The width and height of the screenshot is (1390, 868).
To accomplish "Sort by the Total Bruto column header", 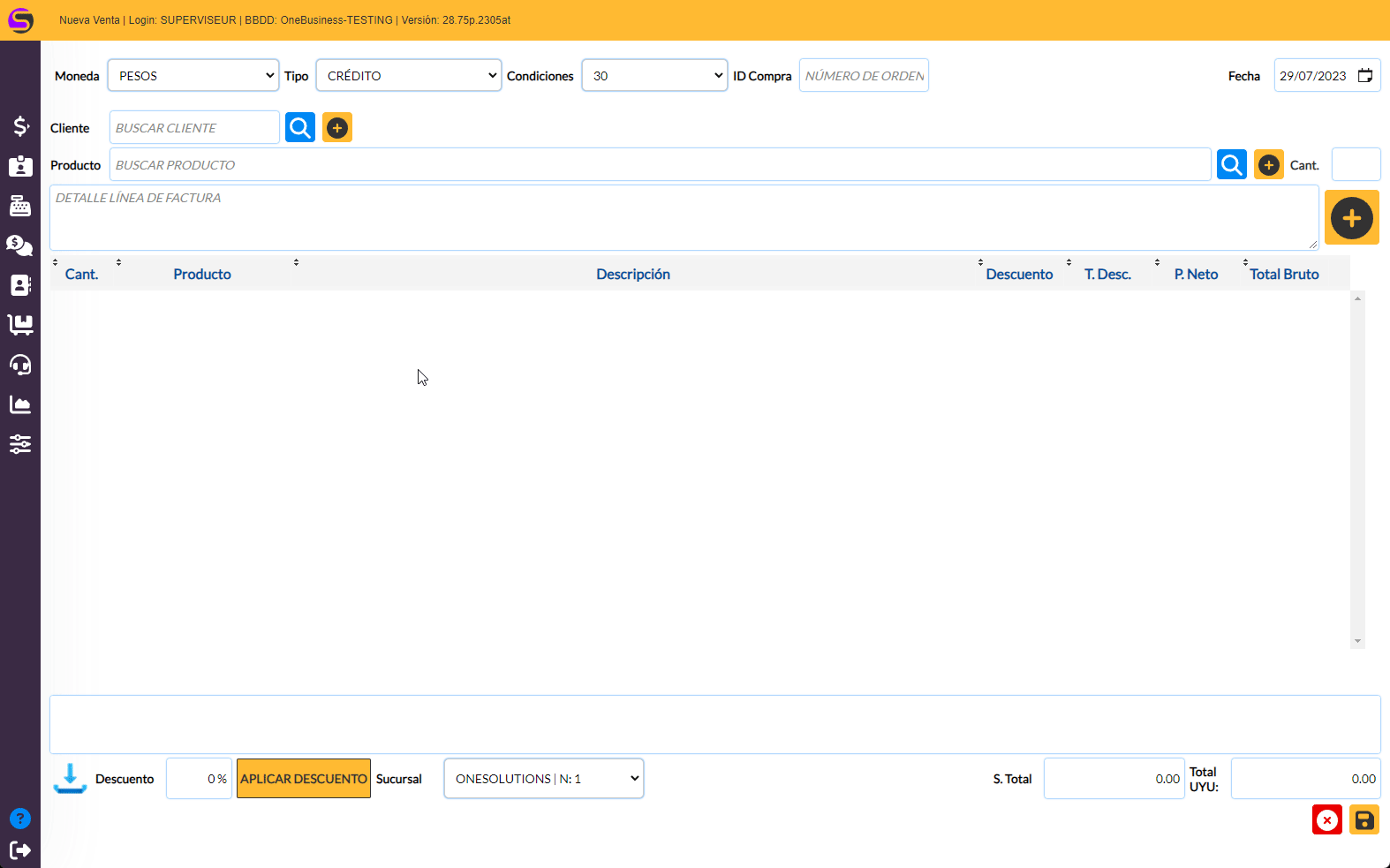I will point(1283,275).
